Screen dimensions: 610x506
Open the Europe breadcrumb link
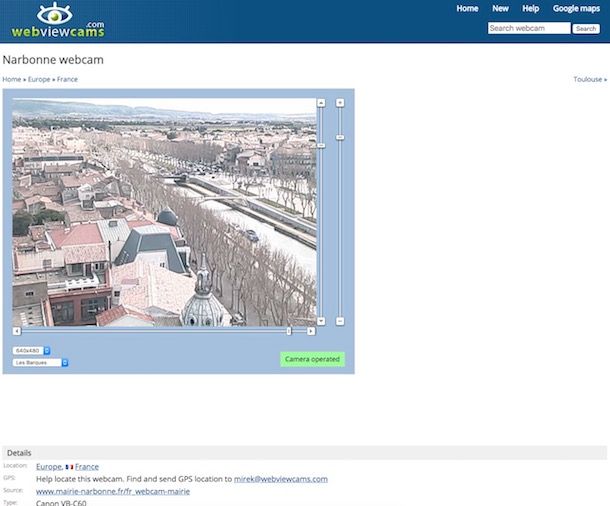coord(39,79)
